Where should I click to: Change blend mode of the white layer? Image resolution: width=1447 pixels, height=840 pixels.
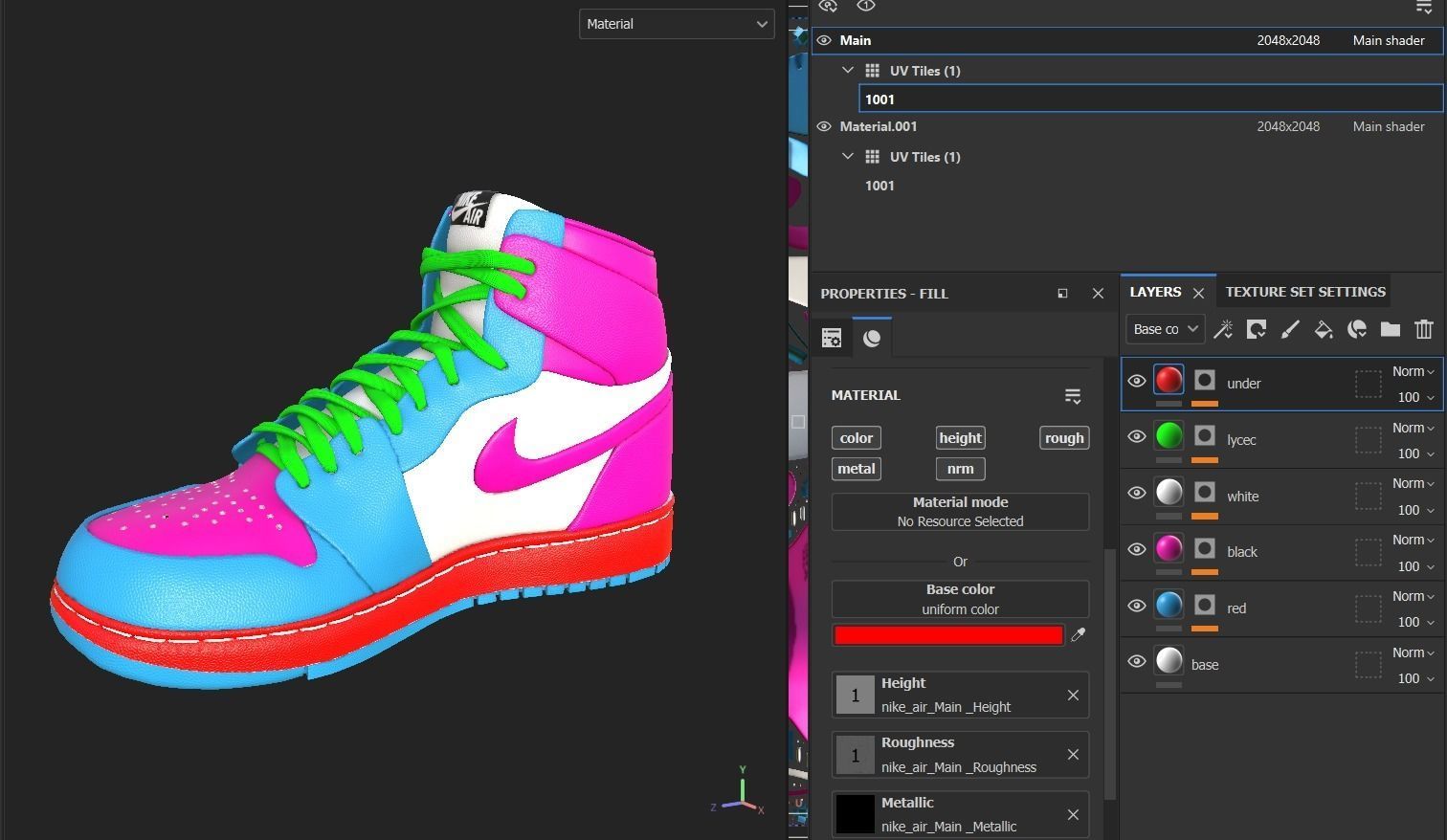1414,483
